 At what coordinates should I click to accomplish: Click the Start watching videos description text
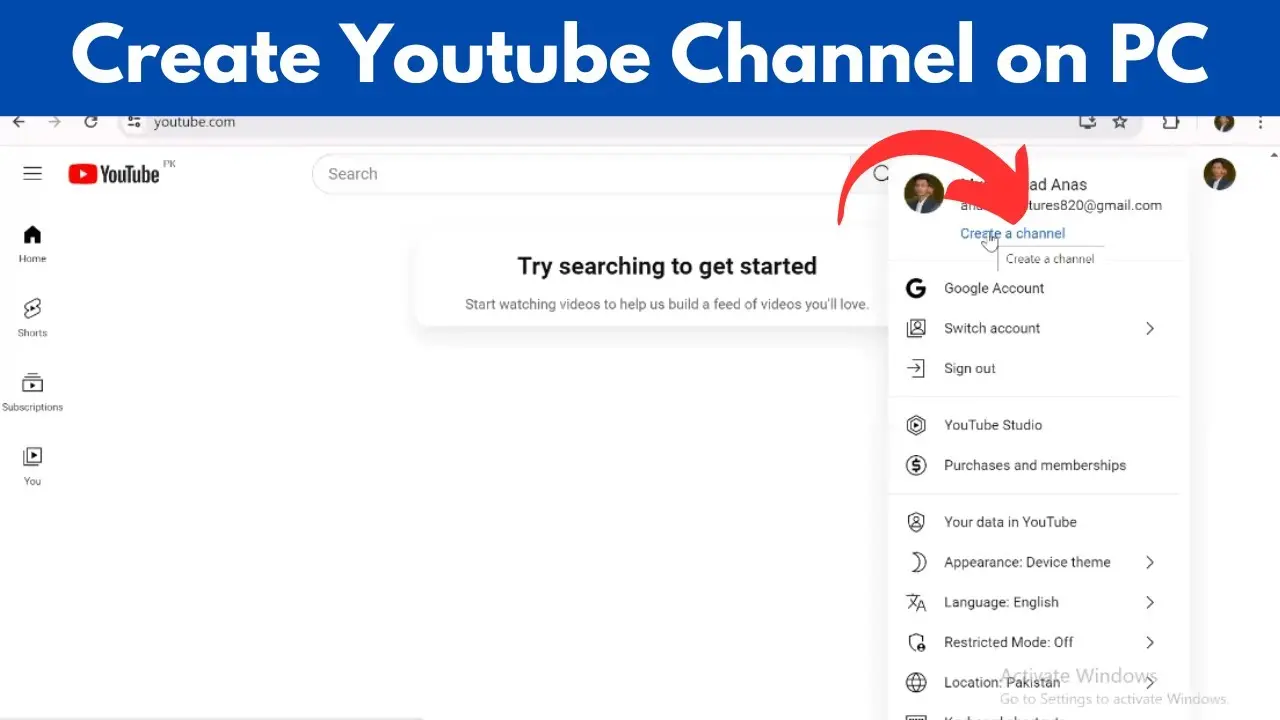tap(667, 304)
